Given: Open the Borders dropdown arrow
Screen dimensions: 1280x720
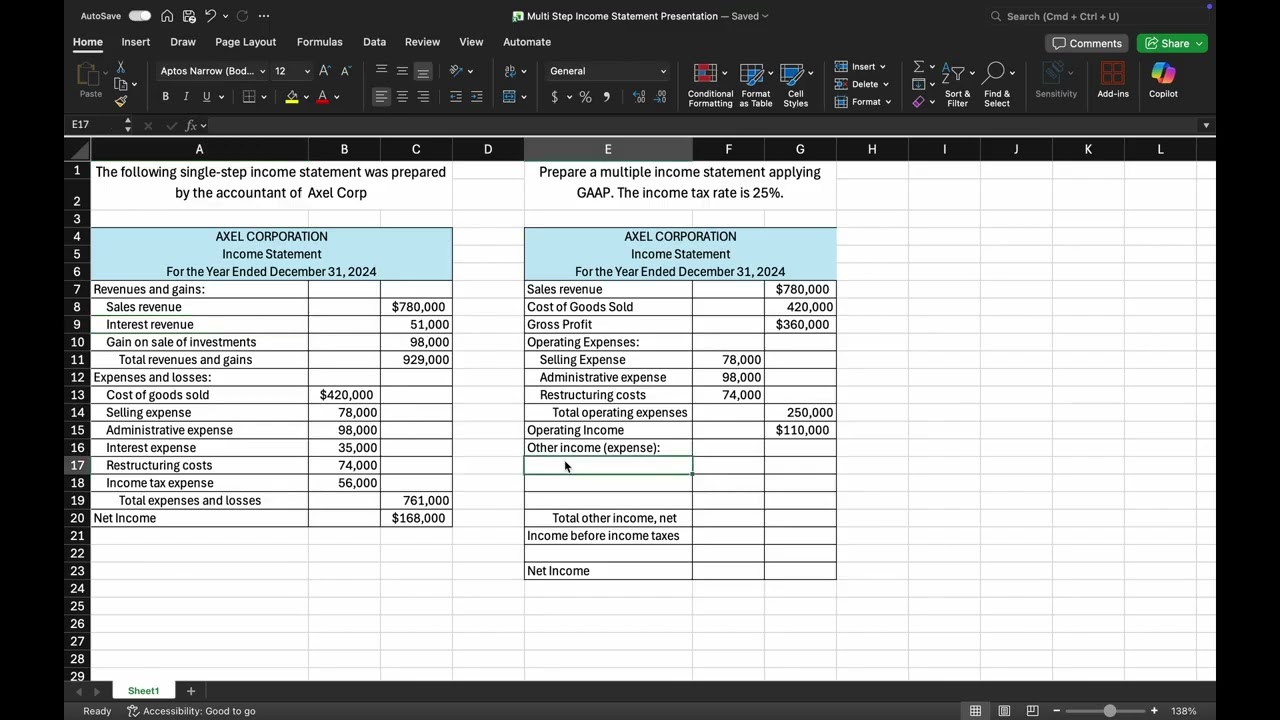Looking at the screenshot, I should click(264, 97).
